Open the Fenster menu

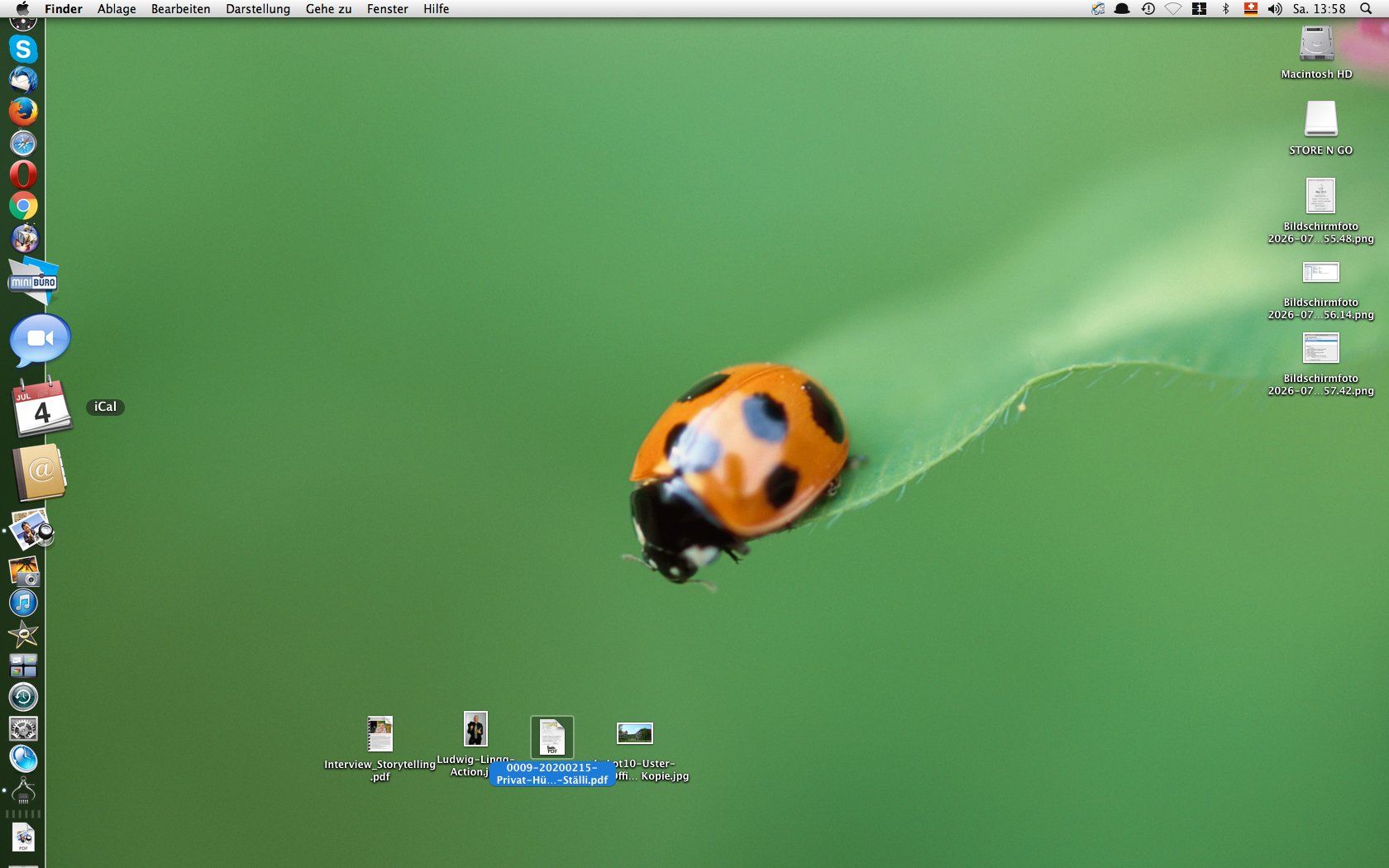pos(387,9)
